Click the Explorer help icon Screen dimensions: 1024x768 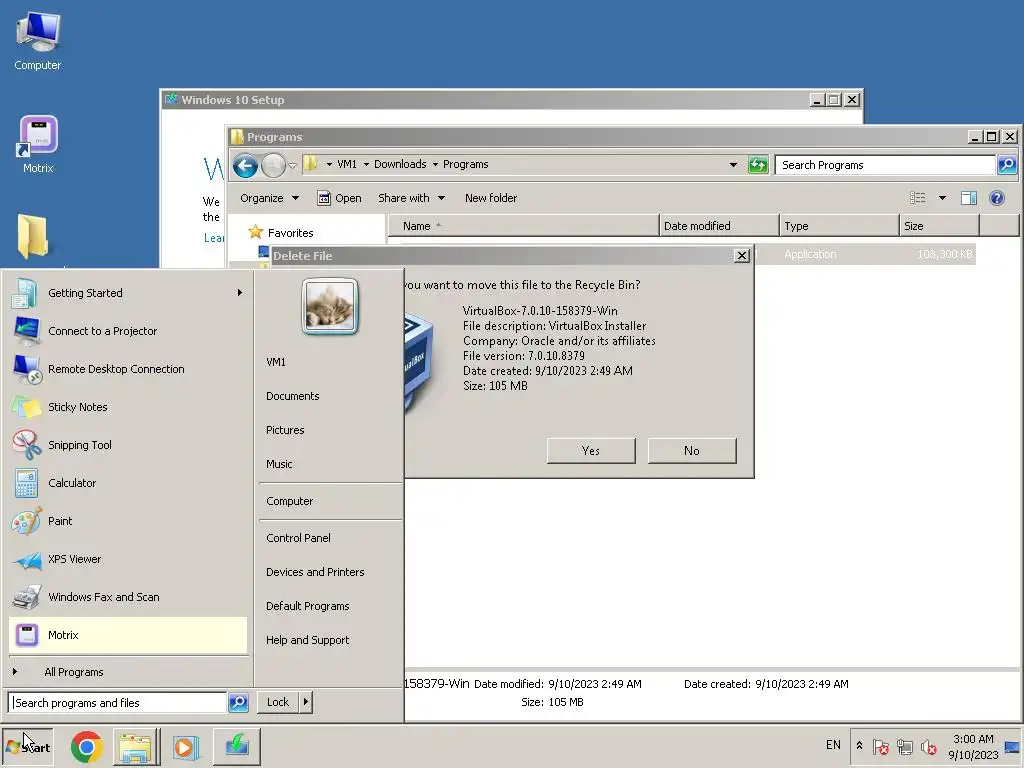pos(997,198)
